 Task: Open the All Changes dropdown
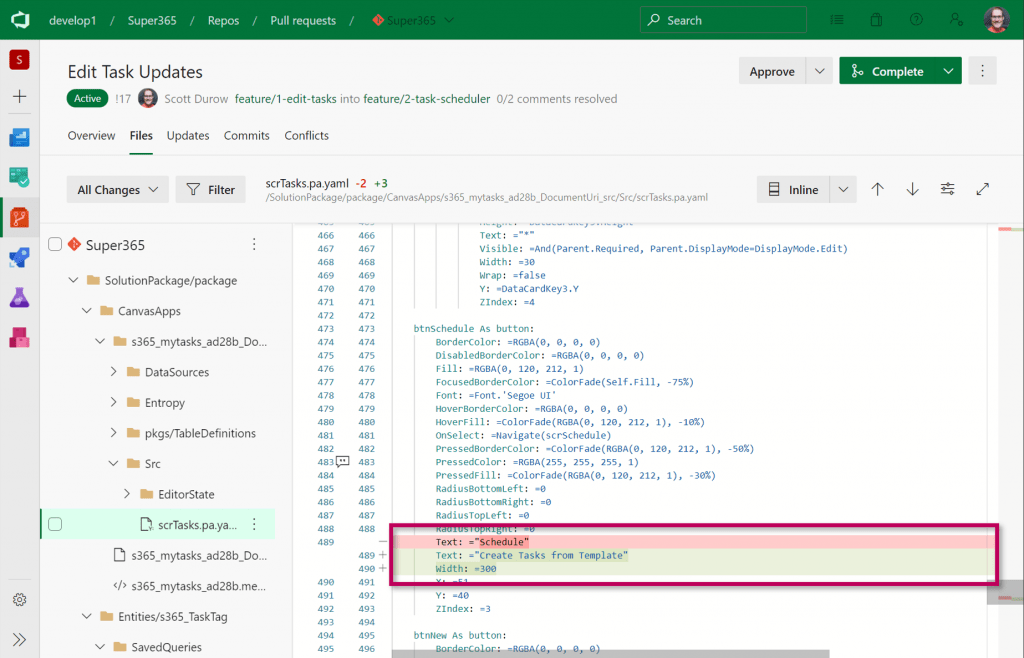118,189
